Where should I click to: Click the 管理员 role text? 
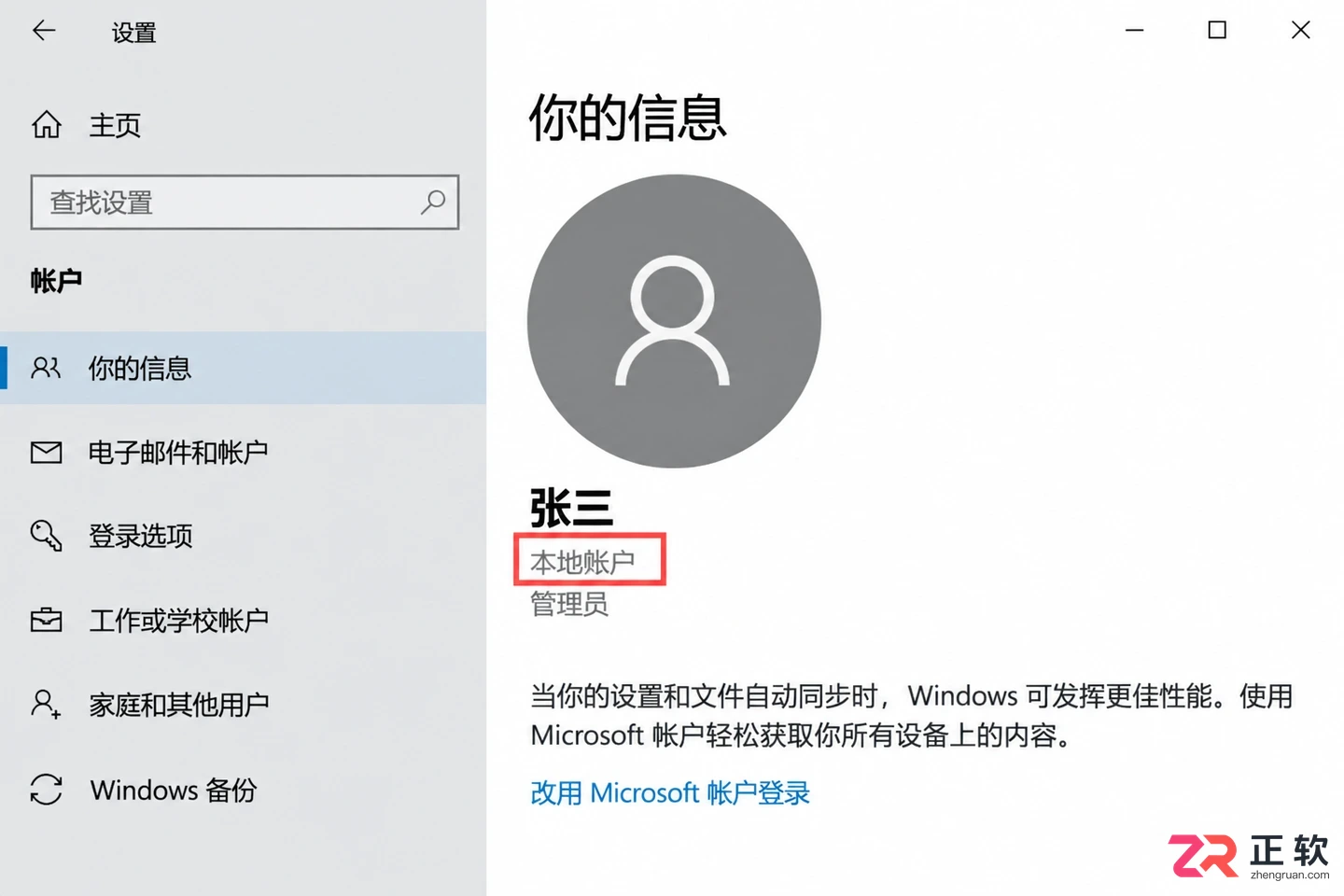click(569, 604)
